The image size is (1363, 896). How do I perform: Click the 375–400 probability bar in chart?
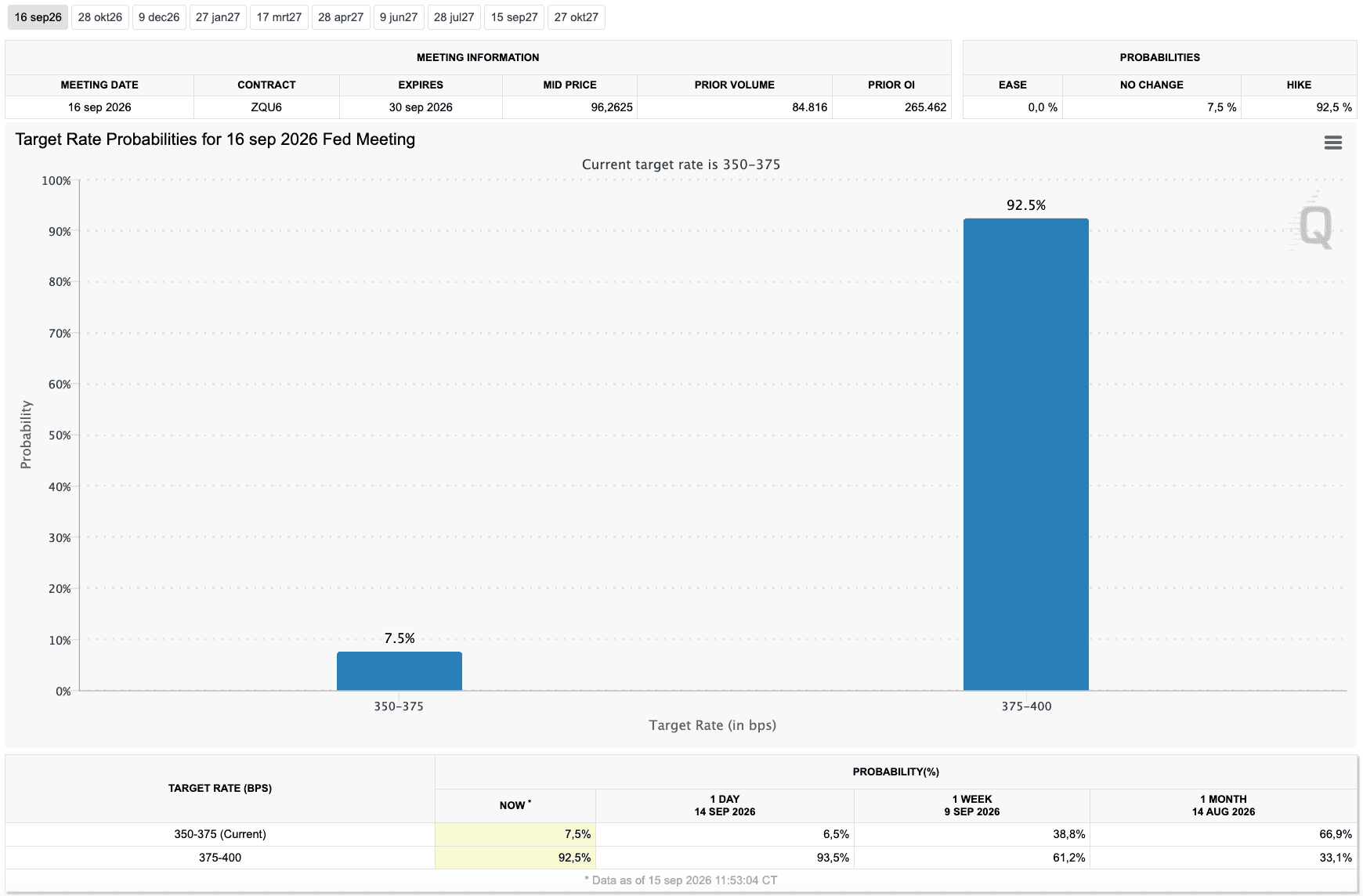pyautogui.click(x=1026, y=454)
